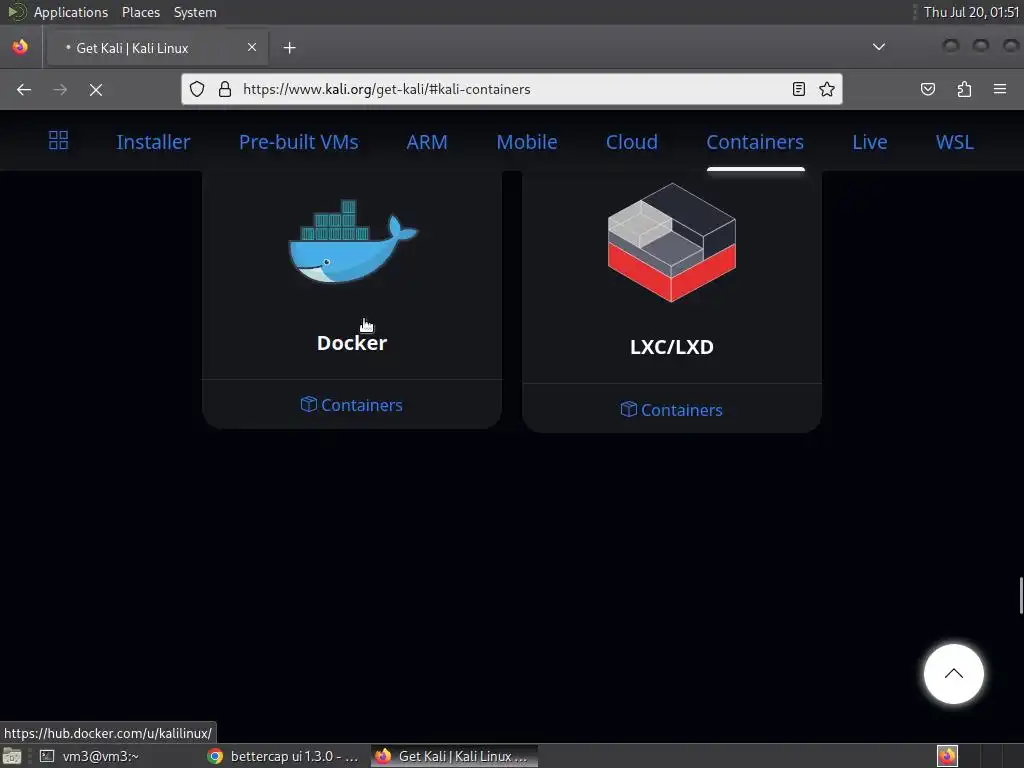Open tracking protection shield icon
This screenshot has width=1024, height=768.
[x=197, y=89]
